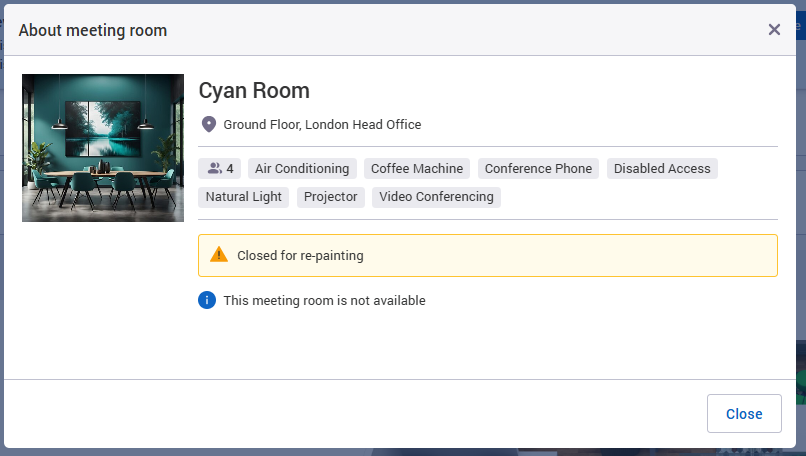This screenshot has height=456, width=806.
Task: Open the Cyan Room photo thumbnail
Action: pyautogui.click(x=103, y=148)
